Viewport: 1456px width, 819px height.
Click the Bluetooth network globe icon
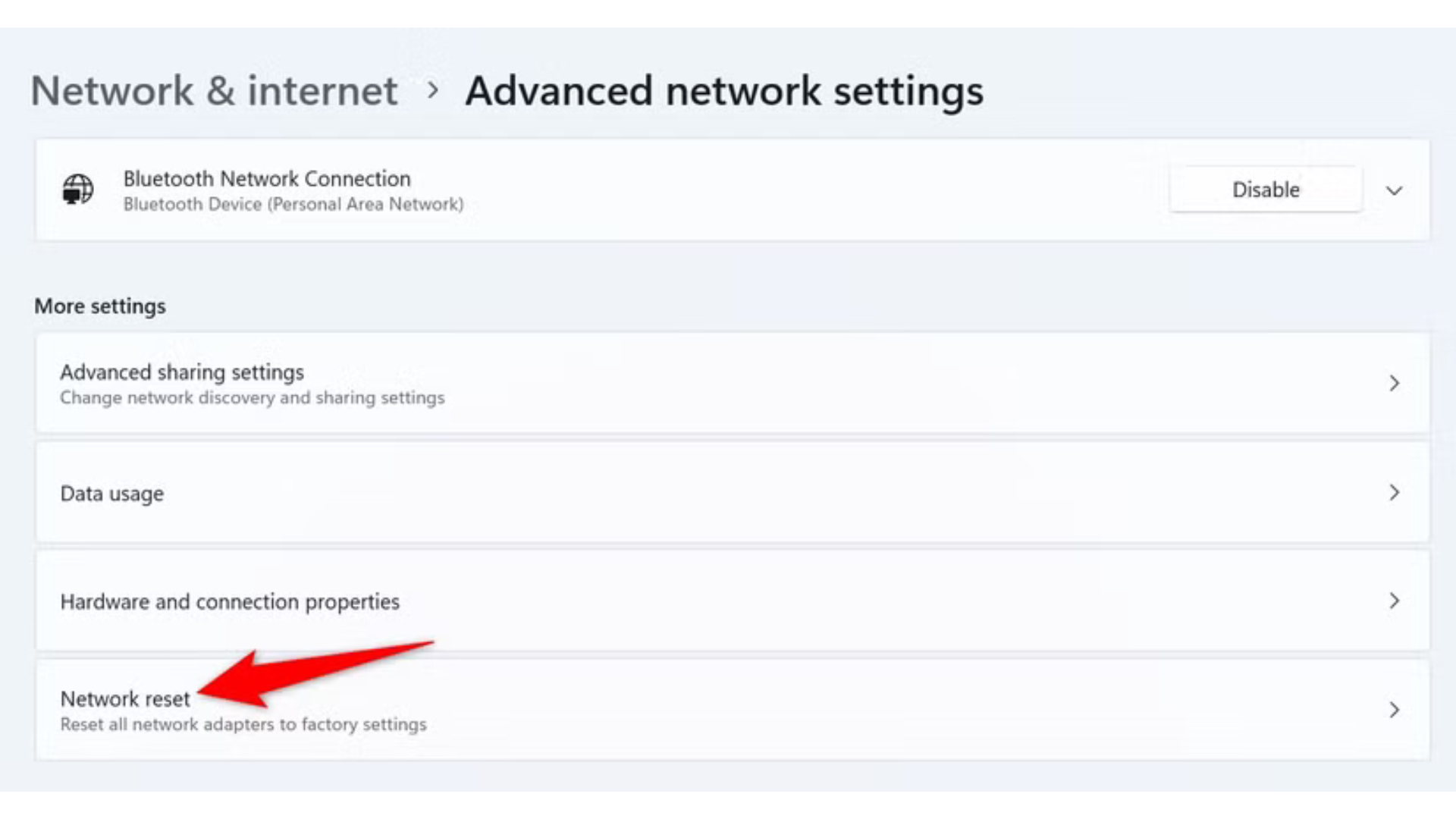pyautogui.click(x=77, y=190)
